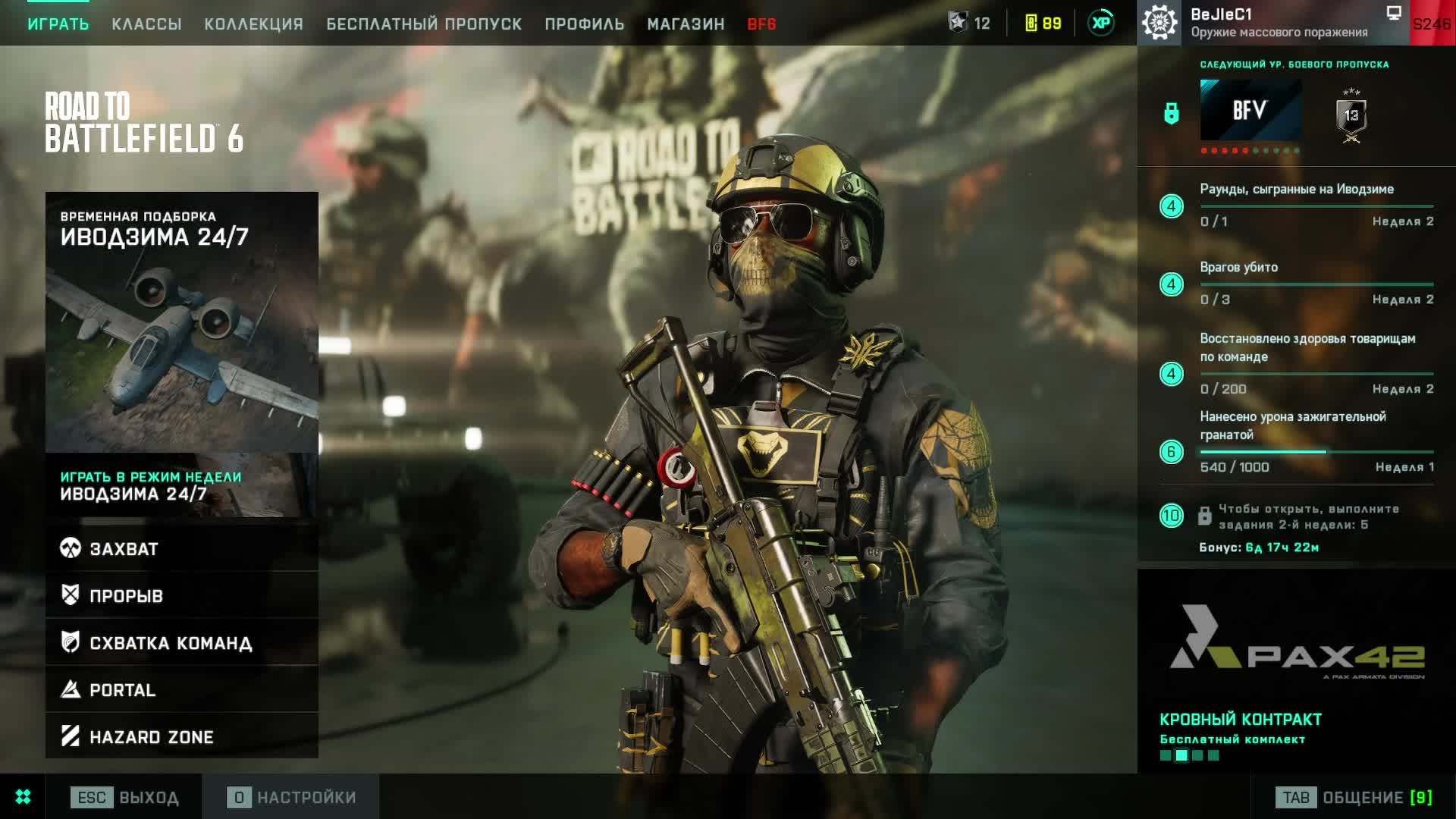1456x819 pixels.
Task: Click the Hazard Zone striped icon
Action: [x=71, y=736]
